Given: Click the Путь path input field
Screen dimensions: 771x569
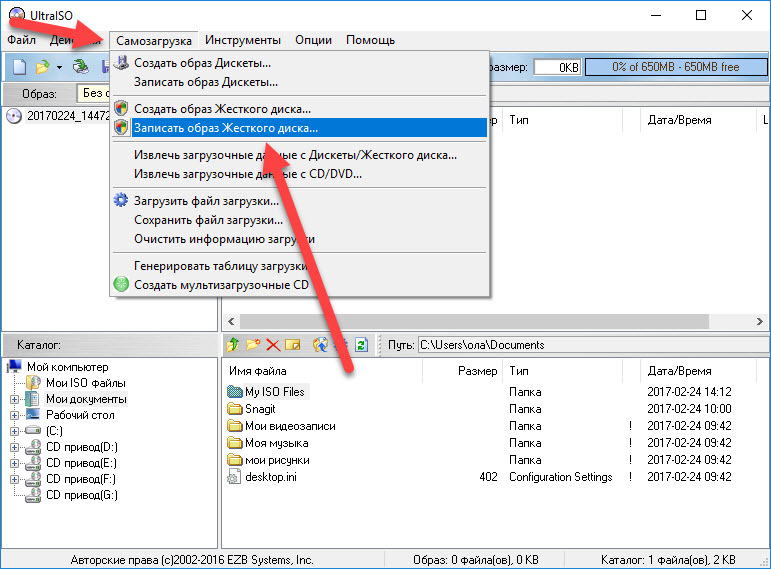Looking at the screenshot, I should pyautogui.click(x=593, y=345).
